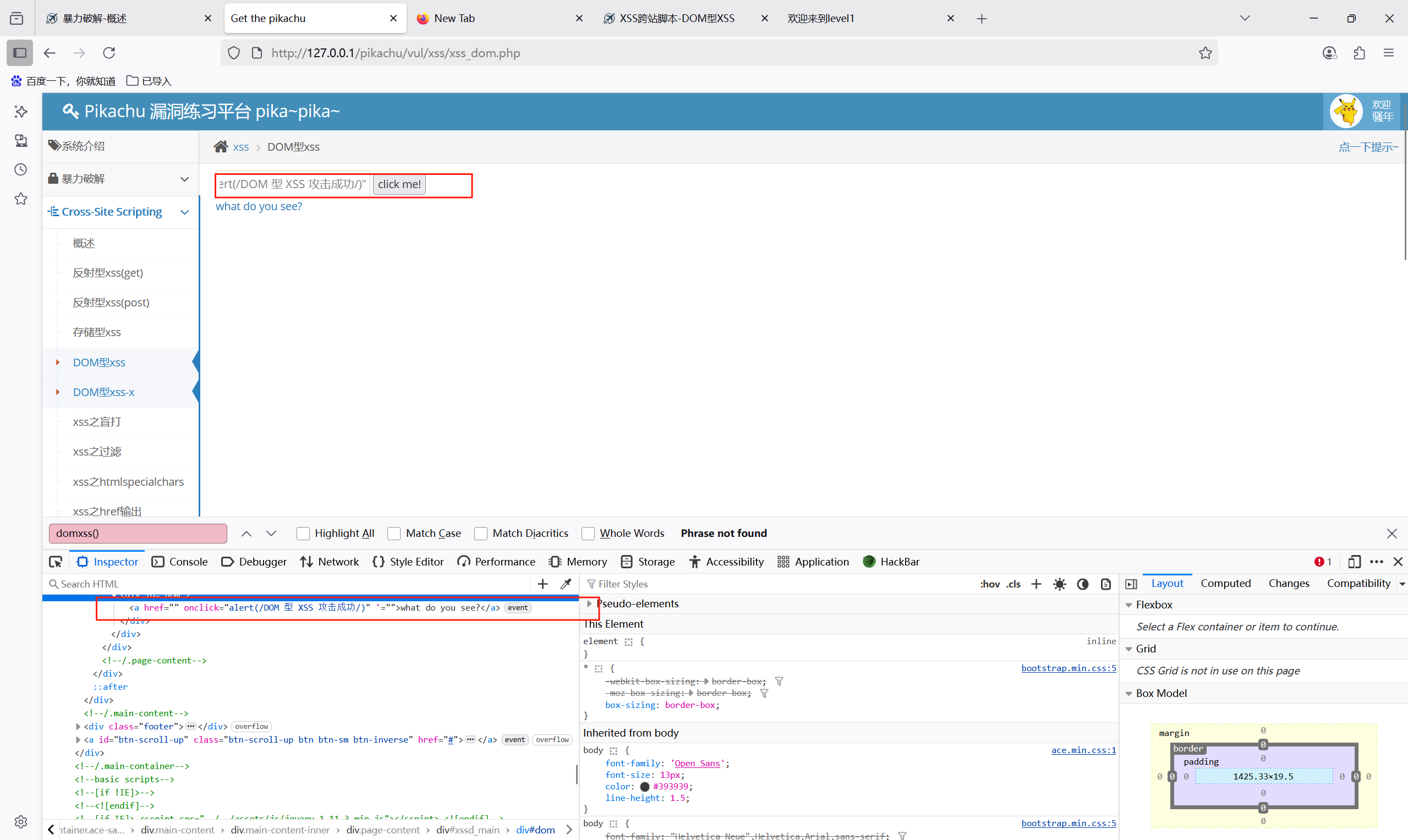Open the Style Editor tab
Viewport: 1408px width, 840px height.
pyautogui.click(x=408, y=562)
